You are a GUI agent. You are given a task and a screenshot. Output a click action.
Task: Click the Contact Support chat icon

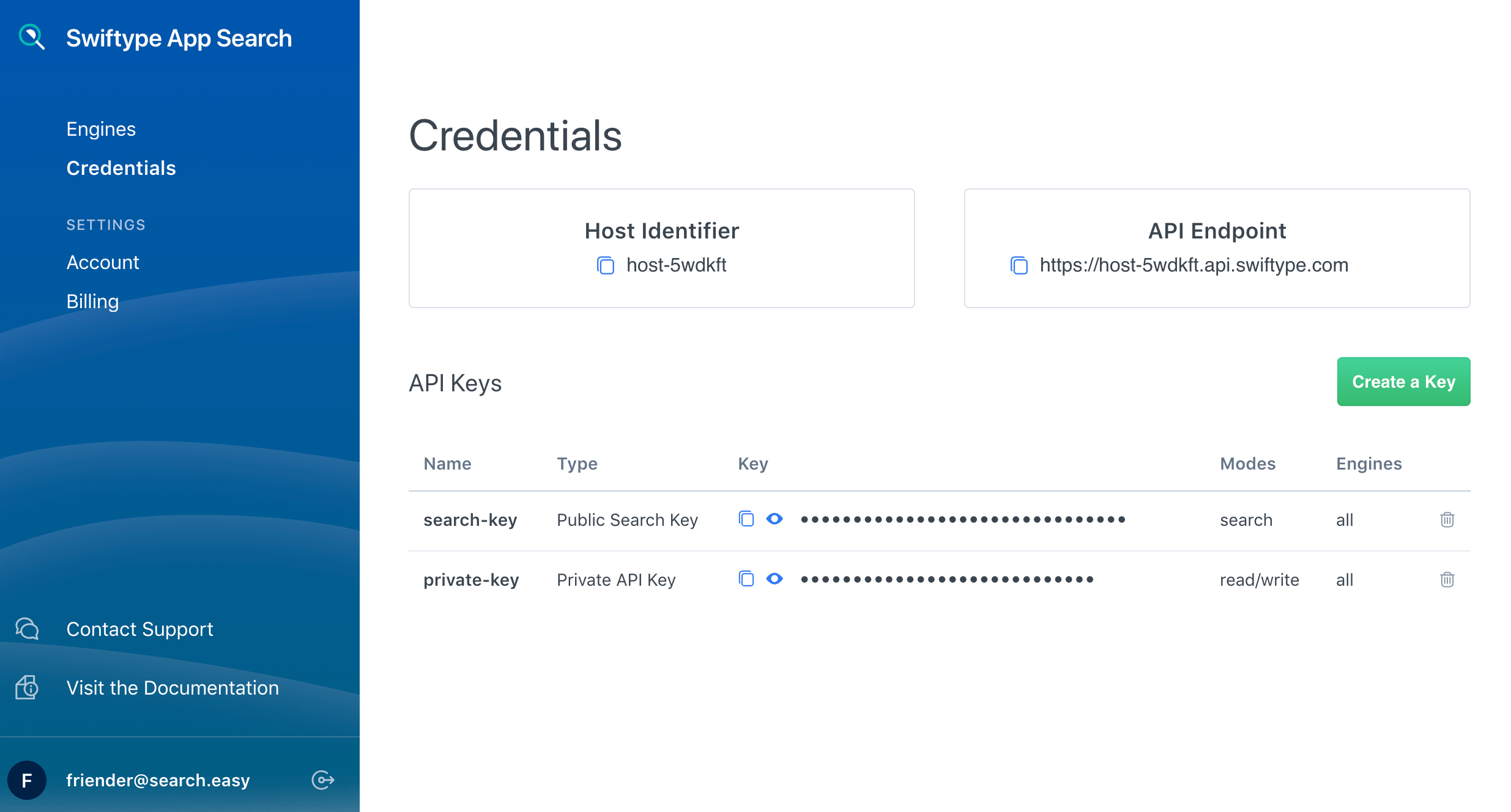(27, 629)
